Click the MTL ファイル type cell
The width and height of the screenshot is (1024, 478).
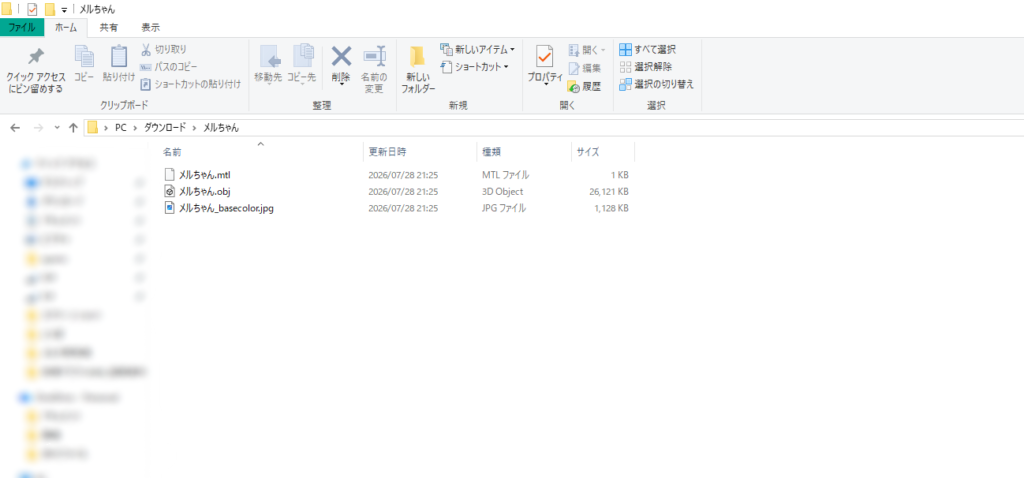[x=505, y=175]
